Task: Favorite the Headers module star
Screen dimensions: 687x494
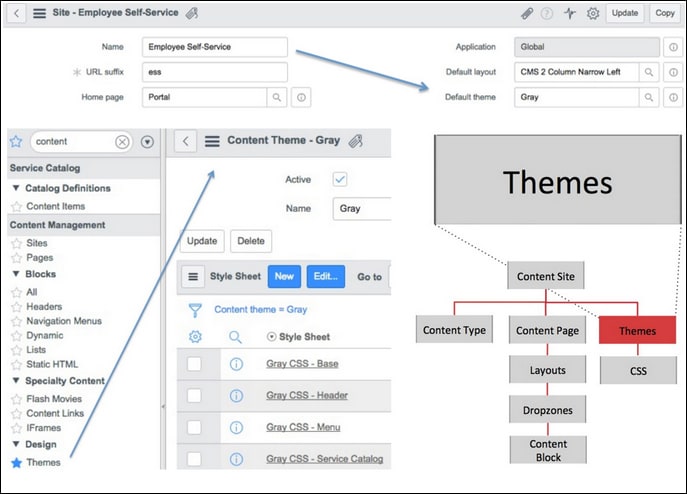Action: tap(16, 307)
